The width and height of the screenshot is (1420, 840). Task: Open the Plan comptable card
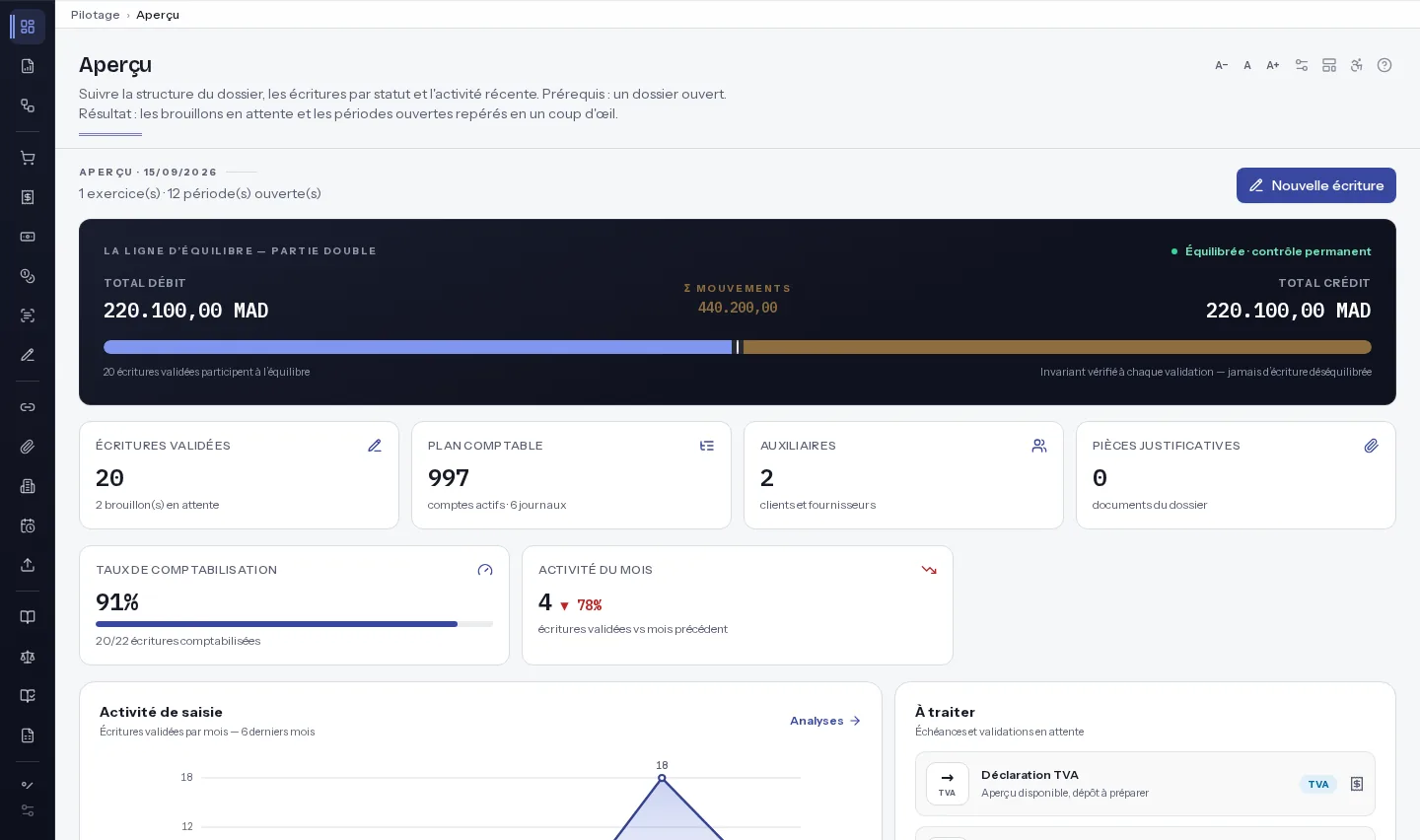point(571,475)
